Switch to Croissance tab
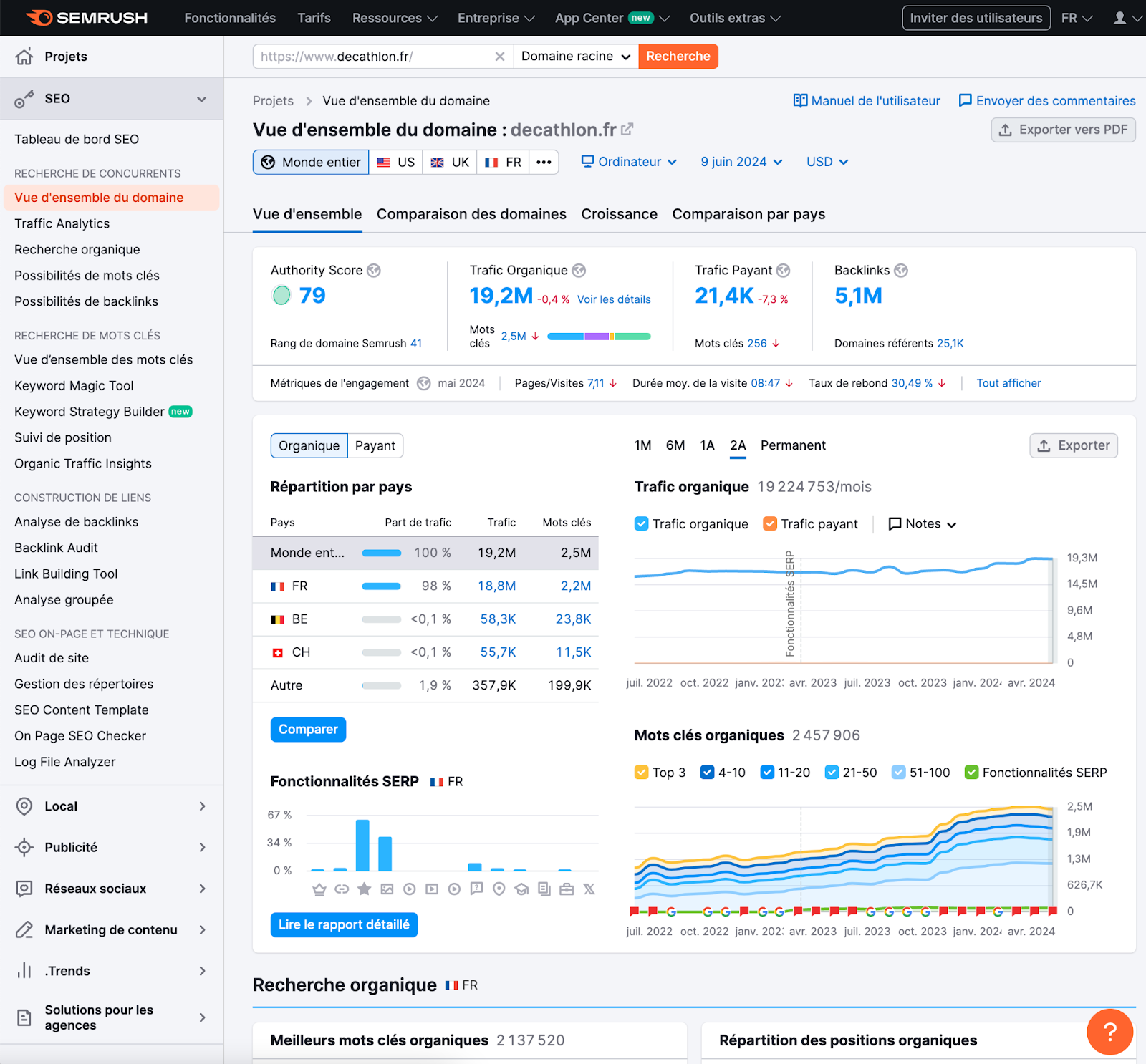The width and height of the screenshot is (1146, 1064). pos(620,214)
